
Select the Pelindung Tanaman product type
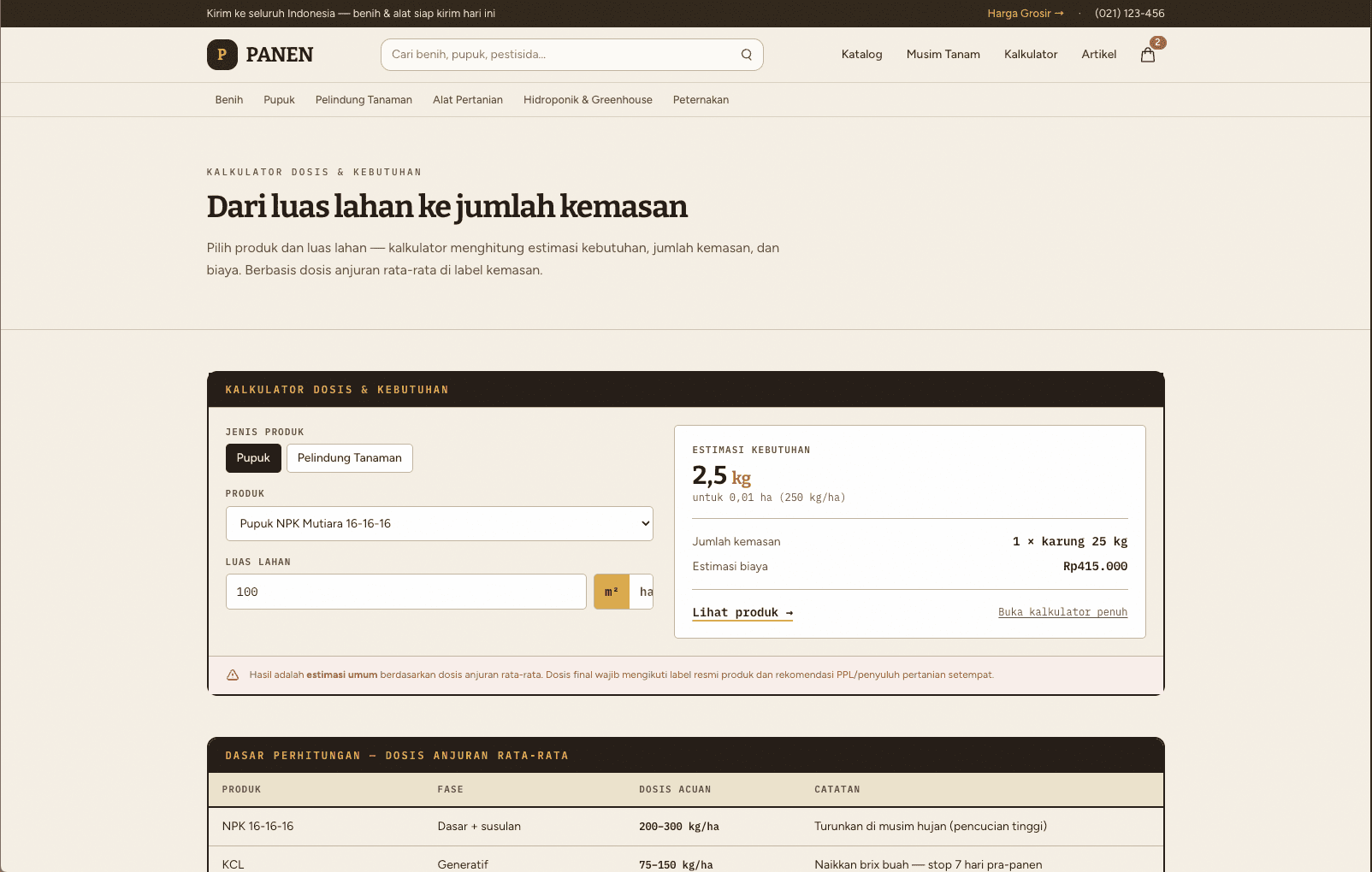coord(350,458)
